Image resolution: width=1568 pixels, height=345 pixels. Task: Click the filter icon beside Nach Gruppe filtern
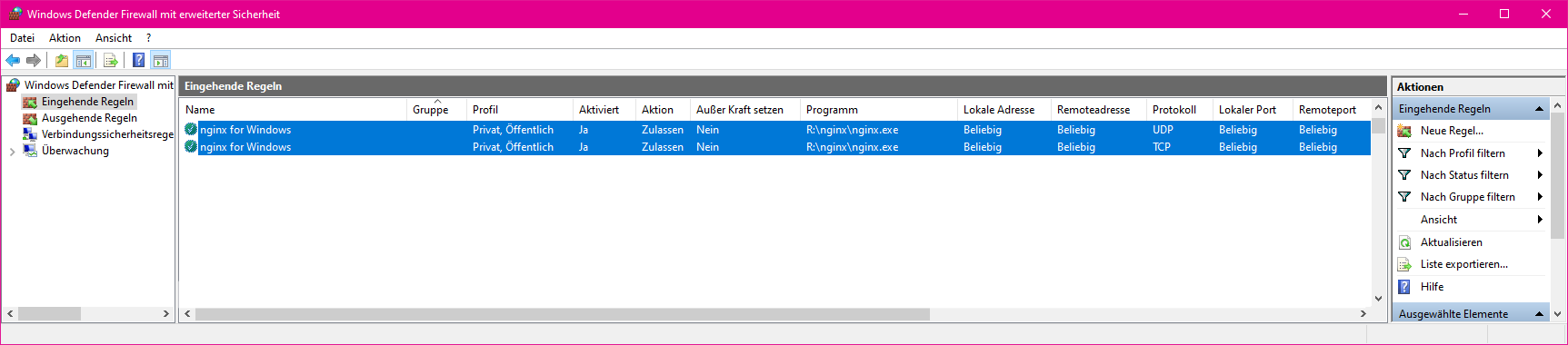1404,197
